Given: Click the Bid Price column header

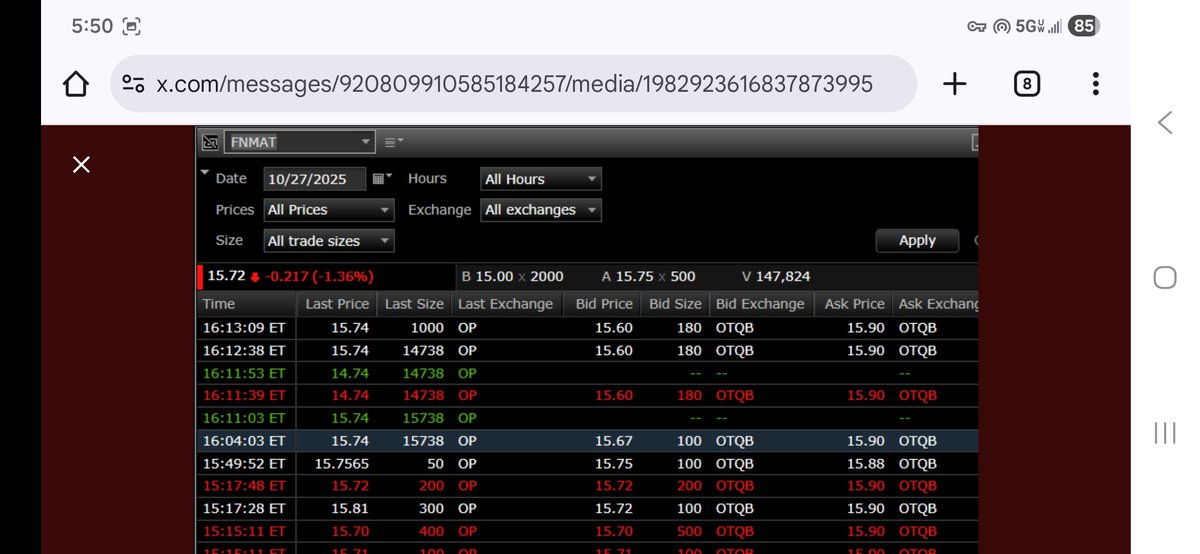Looking at the screenshot, I should coord(604,304).
